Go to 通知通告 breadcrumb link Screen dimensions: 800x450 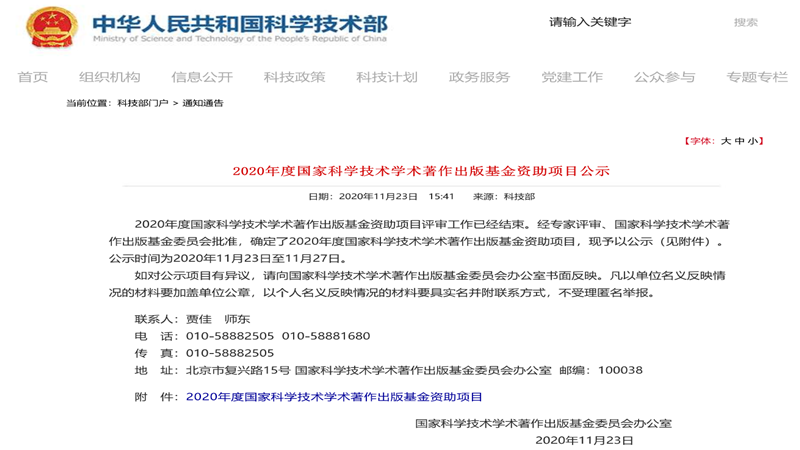(x=203, y=103)
